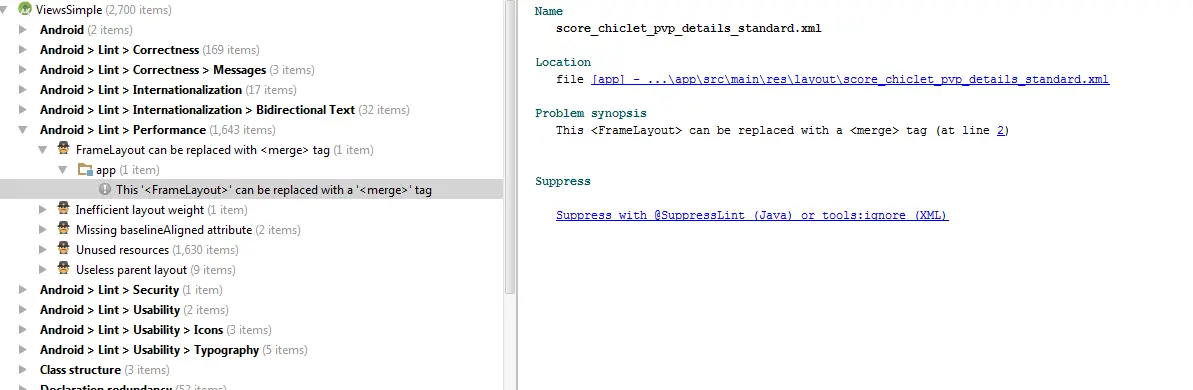Select Inefficient layout weight (1 item) row
This screenshot has width=1193, height=390.
162,209
